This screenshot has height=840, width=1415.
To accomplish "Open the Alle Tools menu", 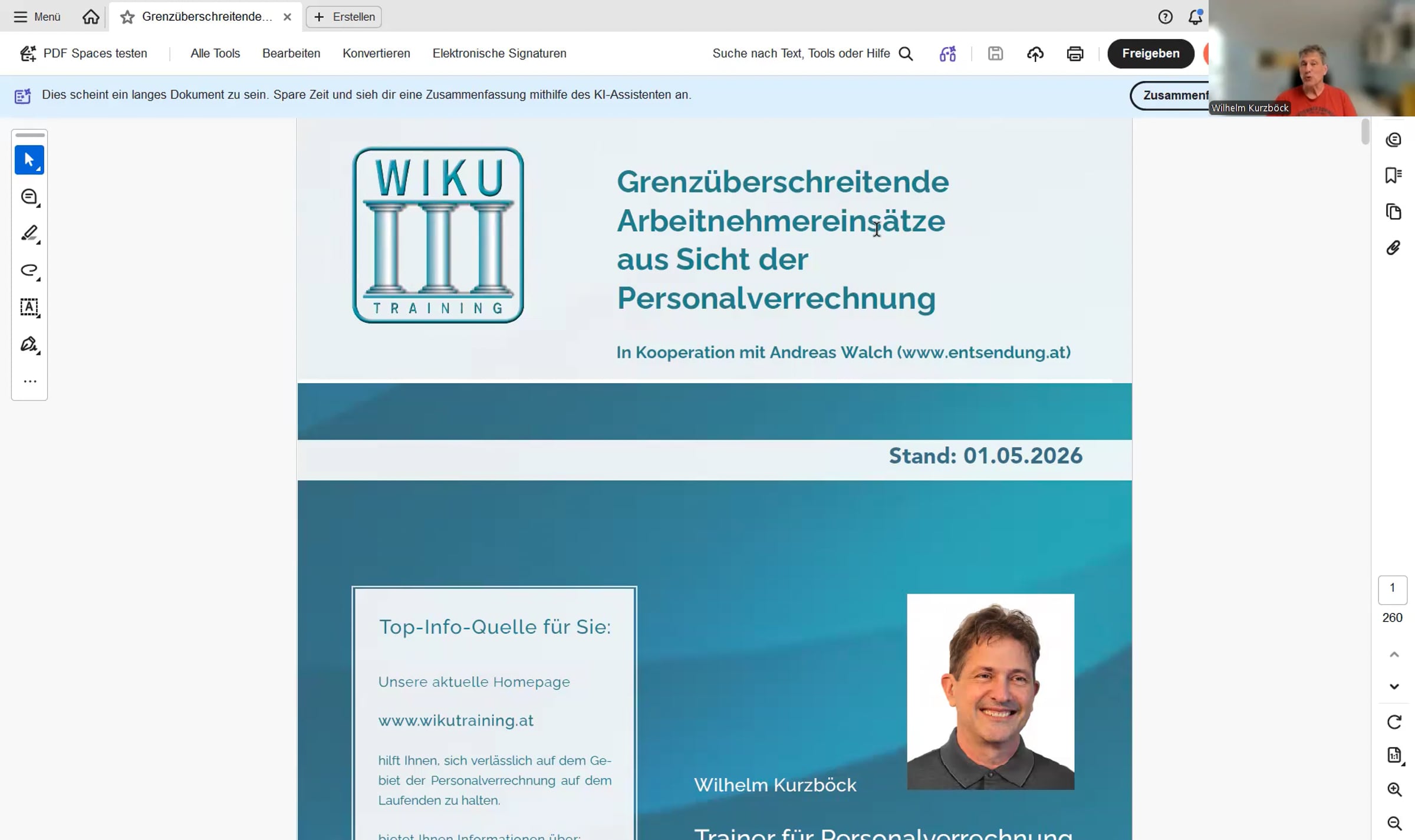I will [x=215, y=54].
